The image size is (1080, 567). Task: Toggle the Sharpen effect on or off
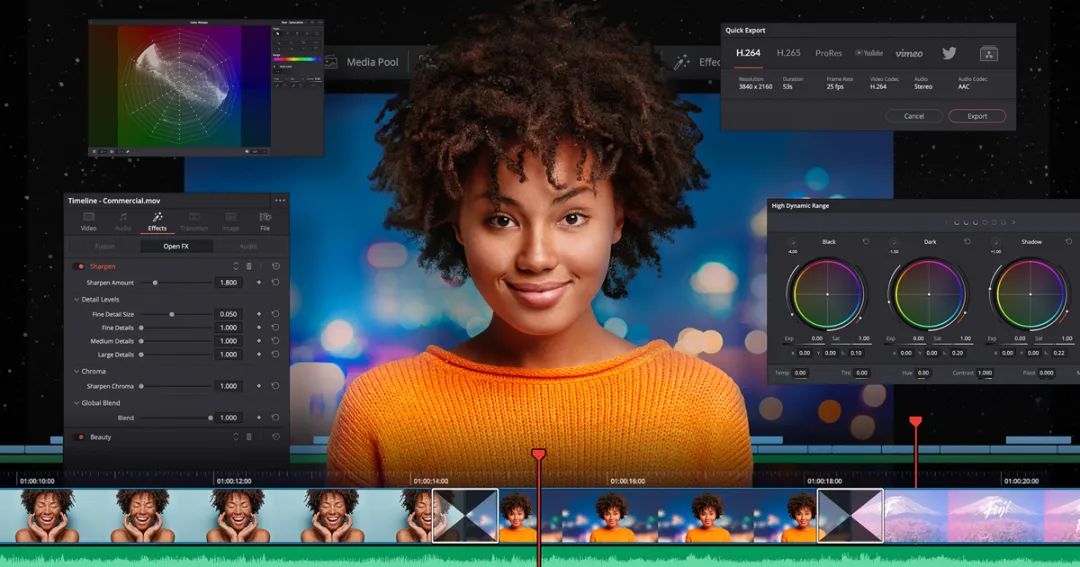click(x=81, y=267)
